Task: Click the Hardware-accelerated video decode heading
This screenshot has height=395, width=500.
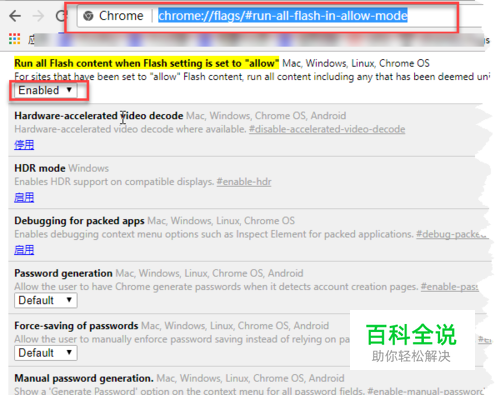Action: pyautogui.click(x=99, y=116)
